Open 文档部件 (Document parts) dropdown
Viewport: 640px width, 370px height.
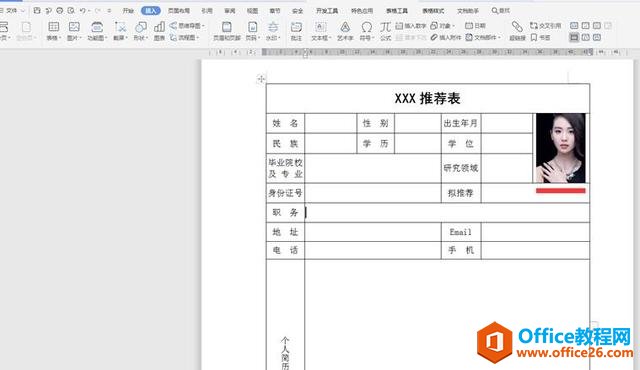click(483, 38)
